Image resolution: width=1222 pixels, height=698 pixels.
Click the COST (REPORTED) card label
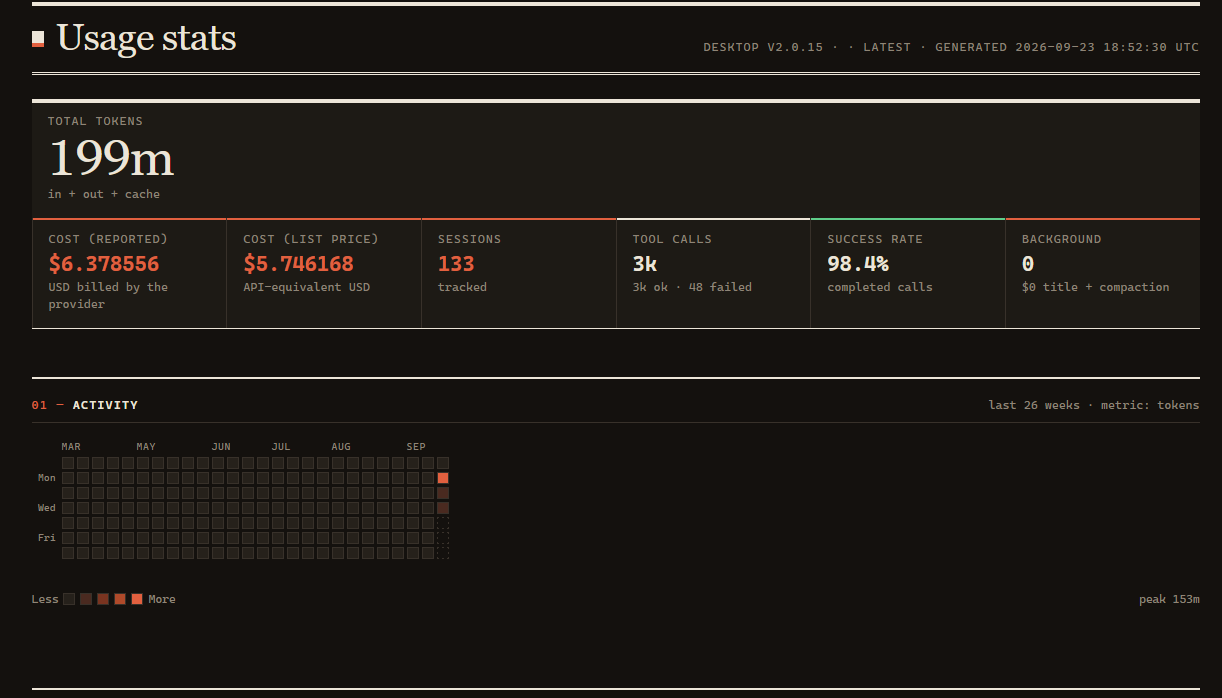click(x=108, y=239)
